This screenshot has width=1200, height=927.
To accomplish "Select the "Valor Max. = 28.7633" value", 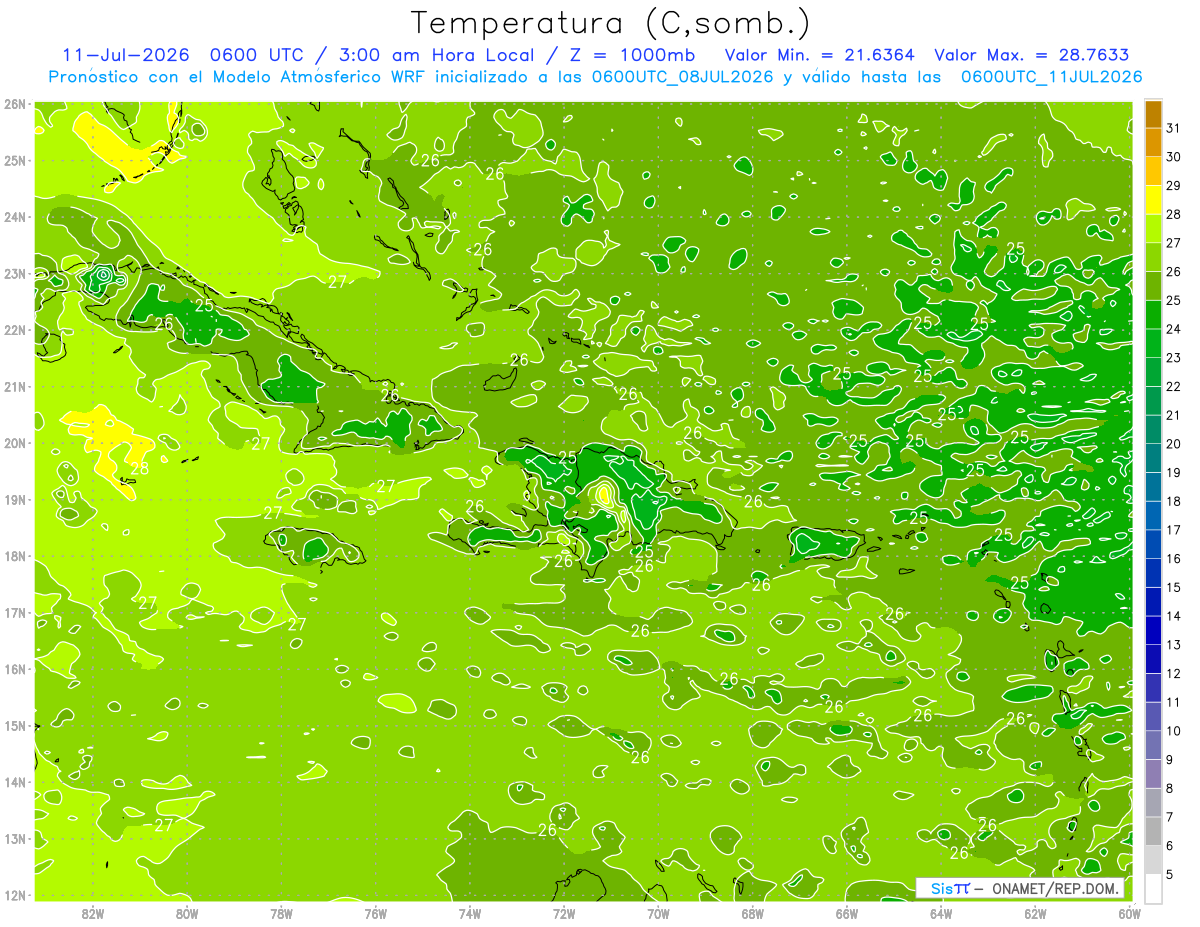I will tap(1031, 55).
